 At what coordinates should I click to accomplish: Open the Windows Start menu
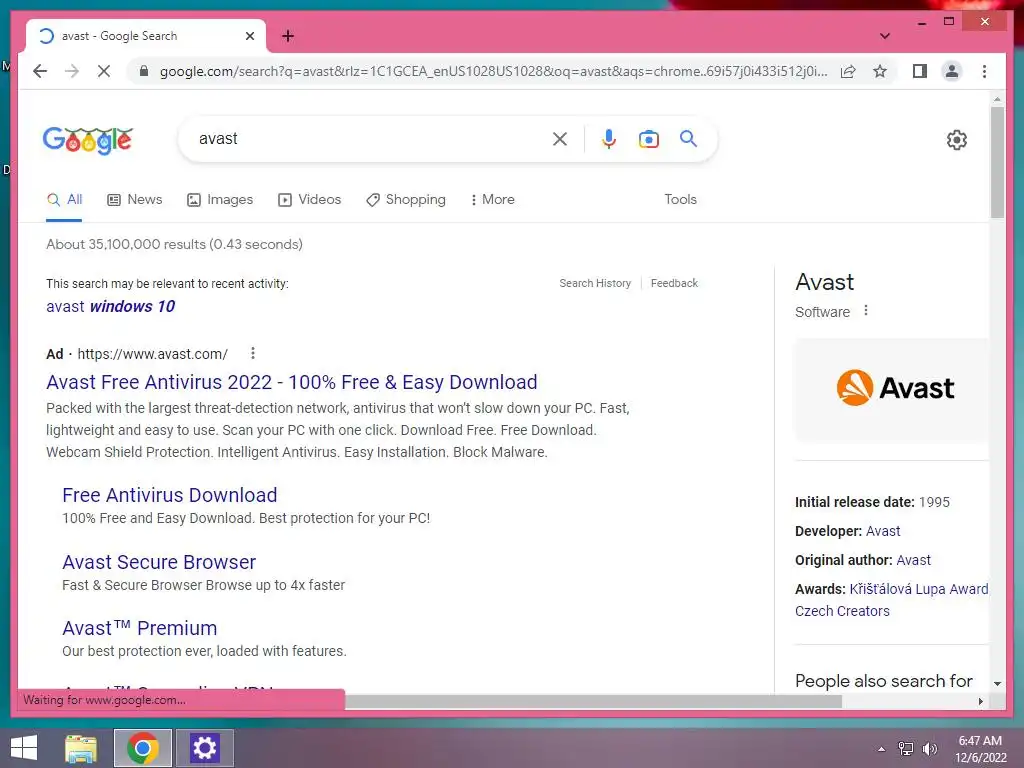click(24, 748)
